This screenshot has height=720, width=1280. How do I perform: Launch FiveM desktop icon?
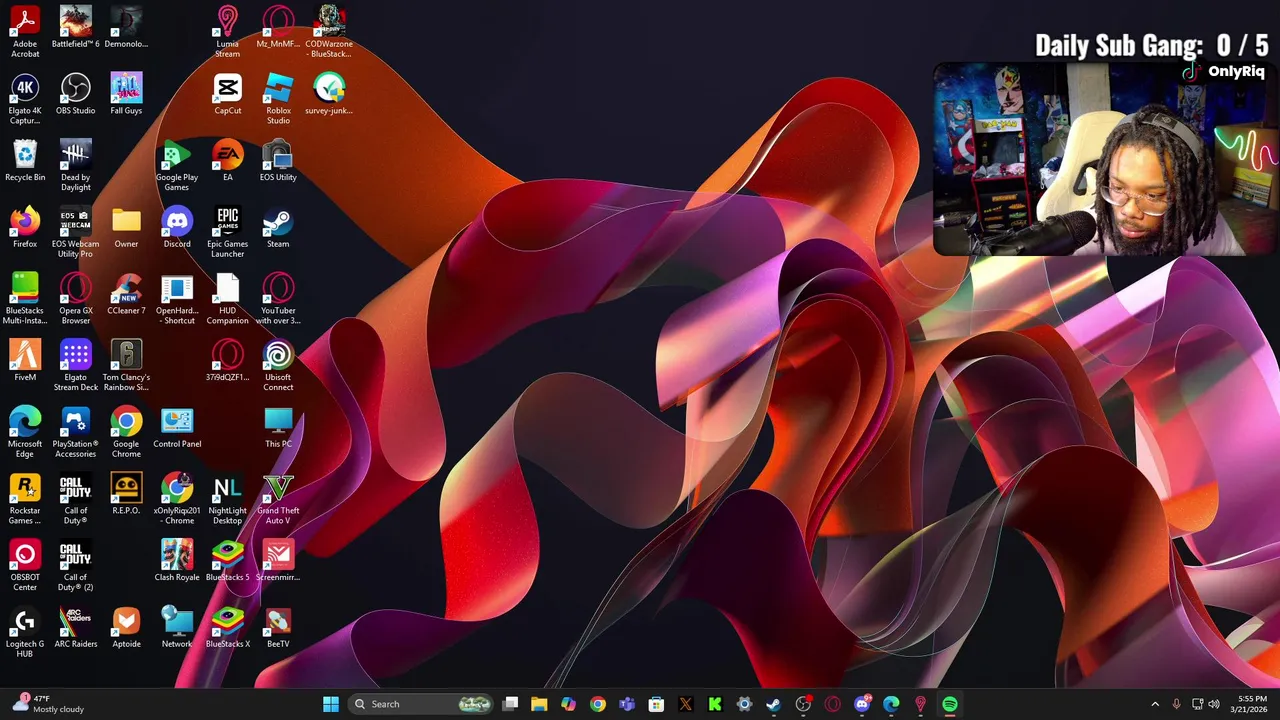[25, 361]
